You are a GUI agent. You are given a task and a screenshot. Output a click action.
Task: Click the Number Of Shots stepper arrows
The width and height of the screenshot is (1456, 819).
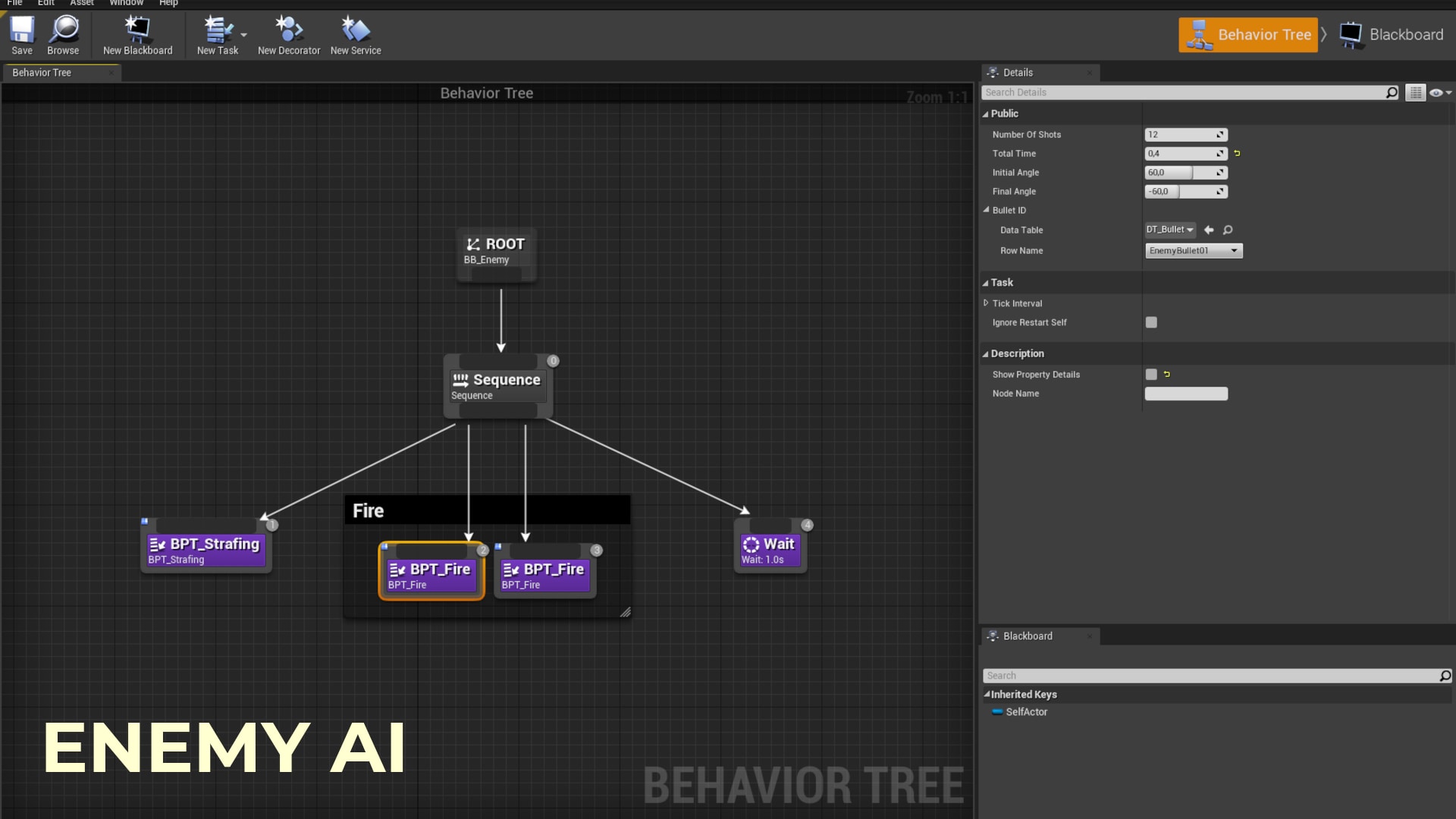(x=1220, y=134)
